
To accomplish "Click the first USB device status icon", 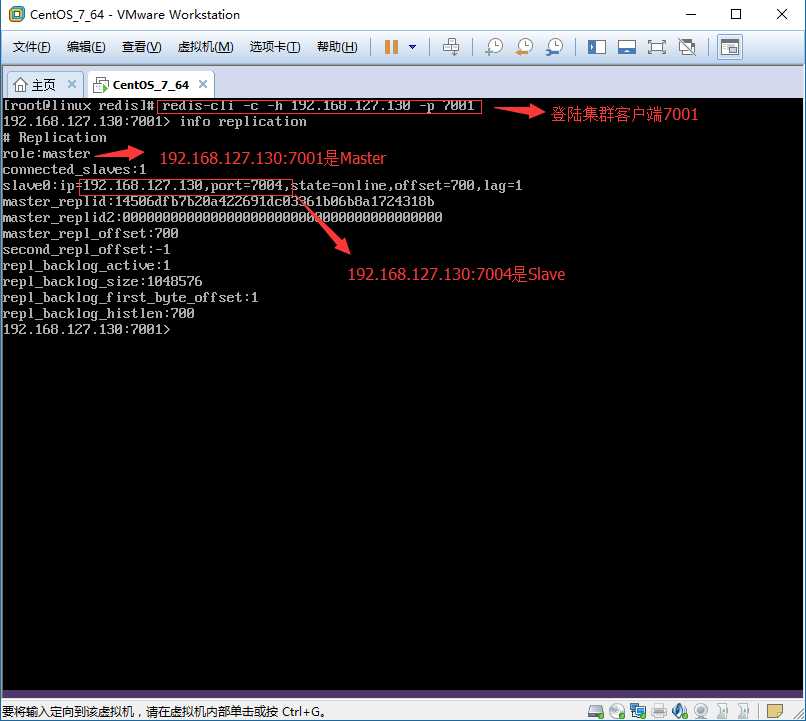I will pyautogui.click(x=722, y=711).
